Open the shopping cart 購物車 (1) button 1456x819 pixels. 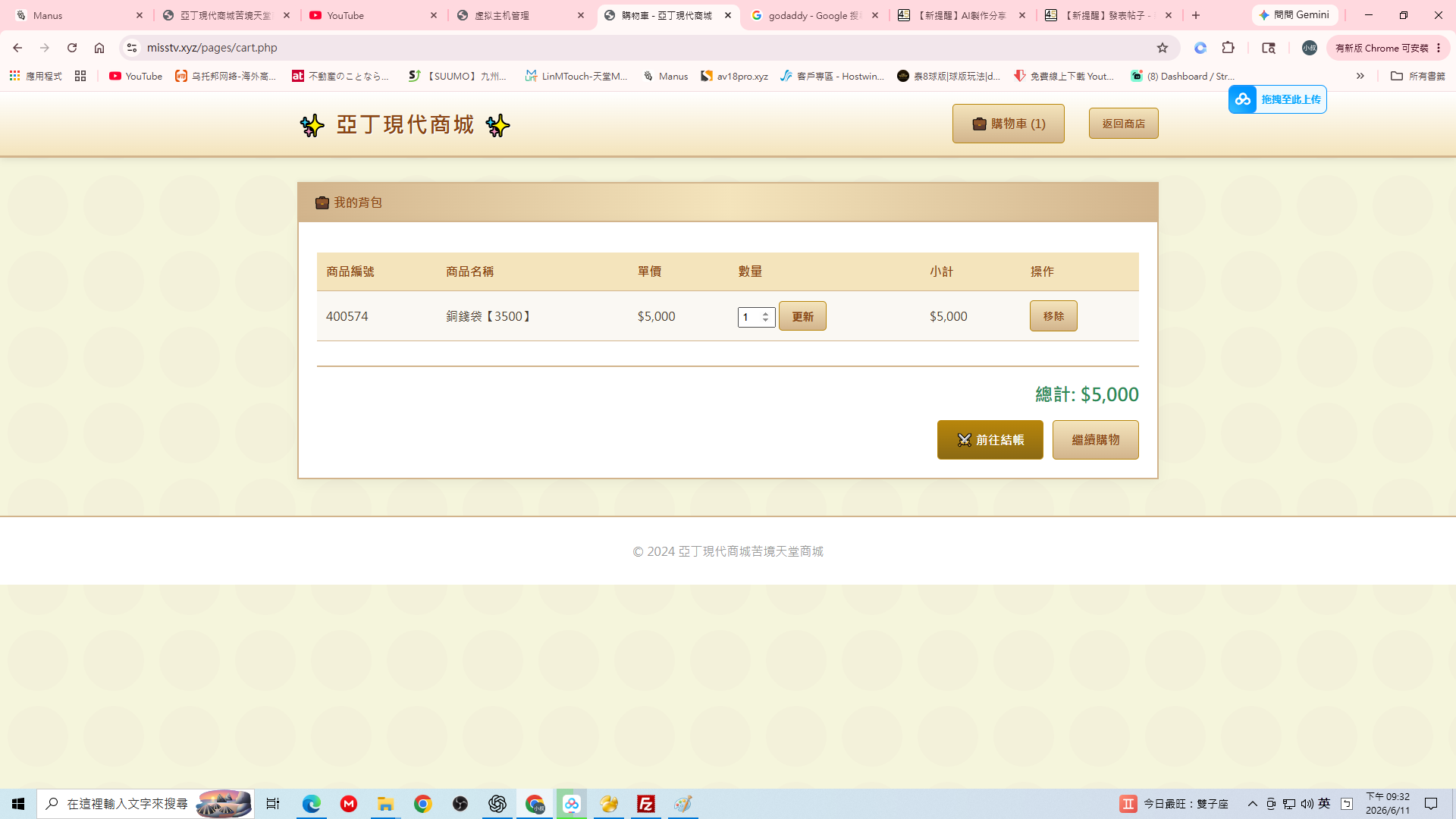pyautogui.click(x=1008, y=124)
